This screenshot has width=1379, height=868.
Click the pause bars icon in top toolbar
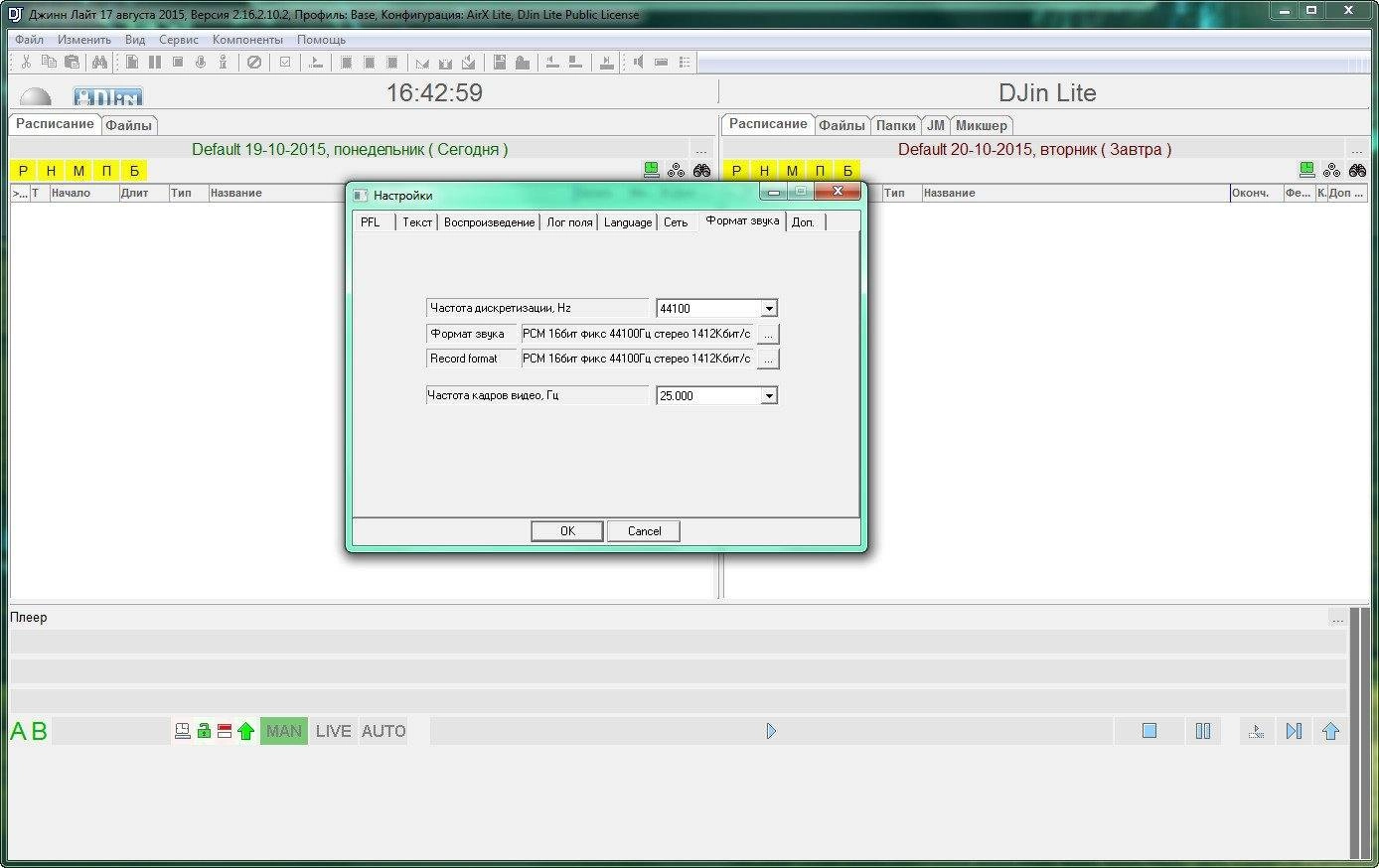click(154, 62)
